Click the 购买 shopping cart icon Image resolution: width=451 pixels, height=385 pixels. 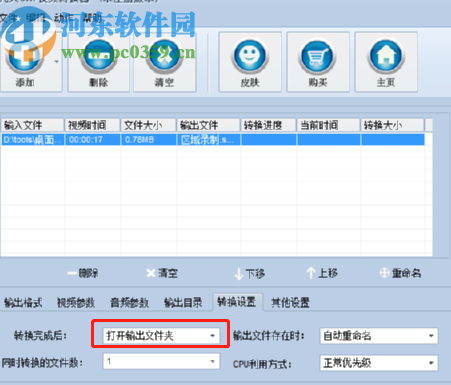click(318, 62)
